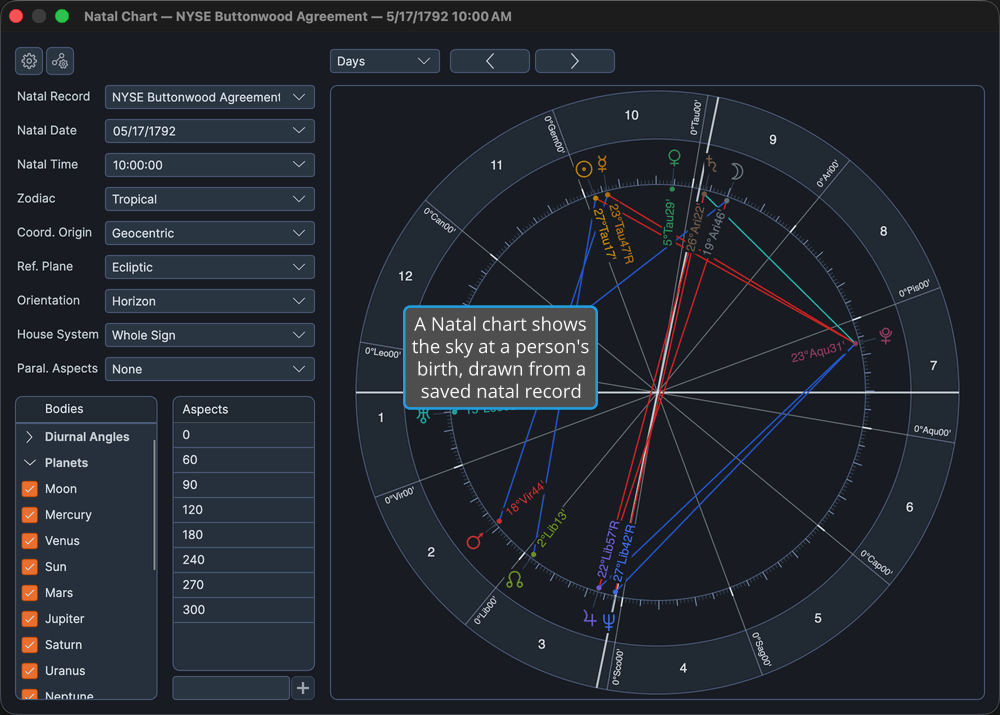Open the Coord. Origin Geocentric dropdown
1000x715 pixels.
coord(210,233)
